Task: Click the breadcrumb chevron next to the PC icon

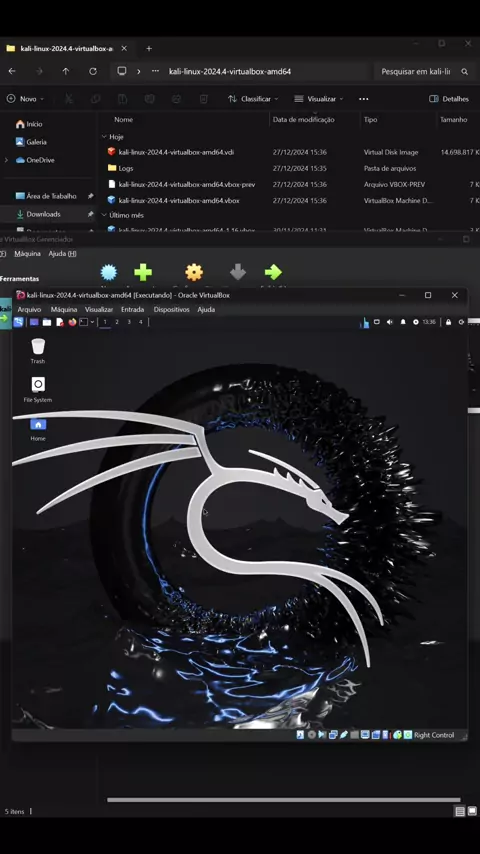Action: point(138,71)
